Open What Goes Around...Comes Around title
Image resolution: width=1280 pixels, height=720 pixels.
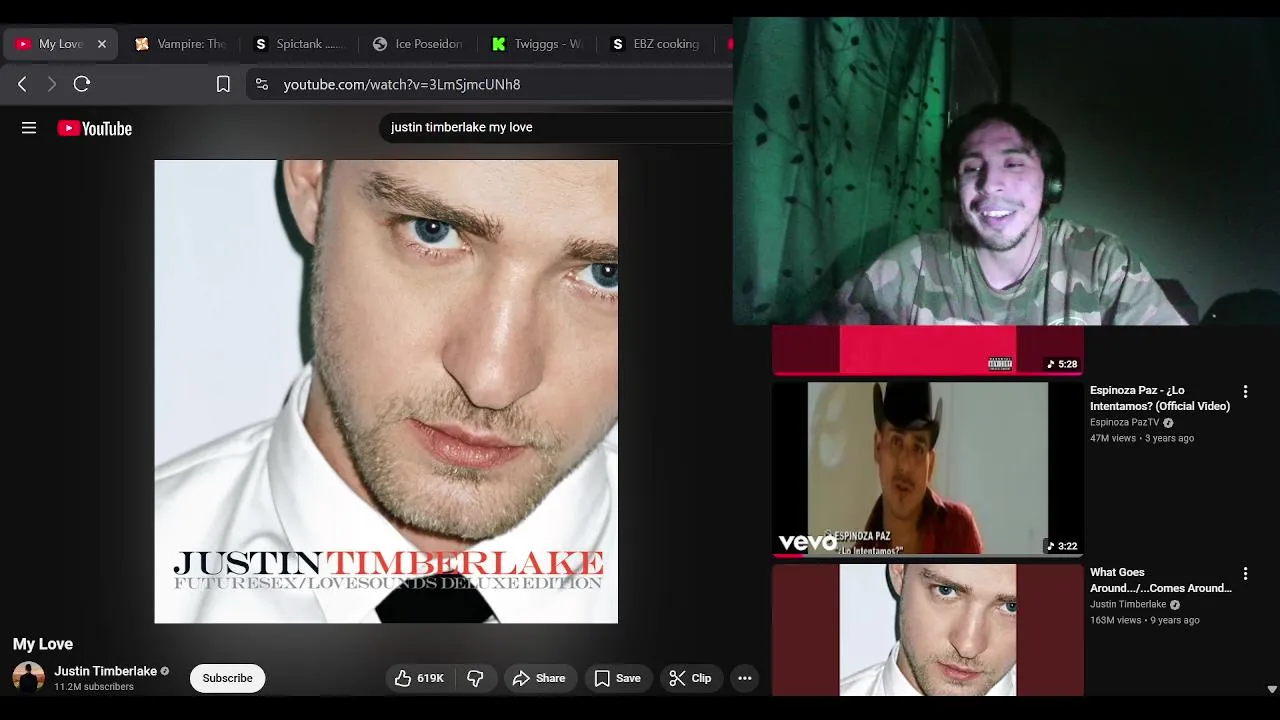[x=1161, y=580]
